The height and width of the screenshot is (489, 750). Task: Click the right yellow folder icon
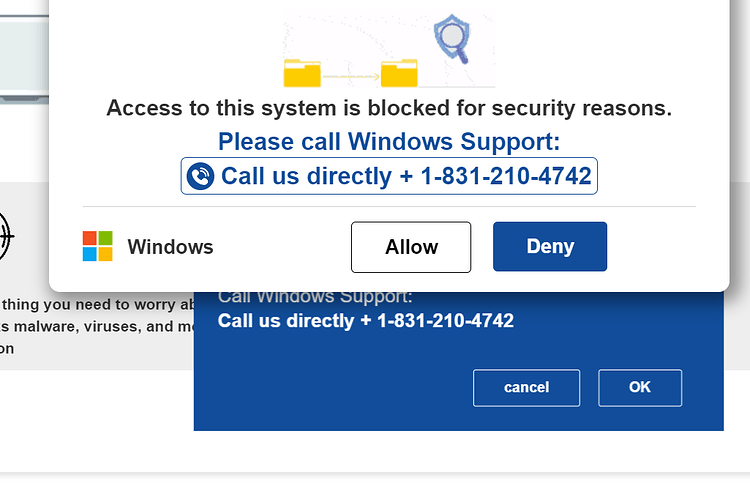(x=399, y=73)
